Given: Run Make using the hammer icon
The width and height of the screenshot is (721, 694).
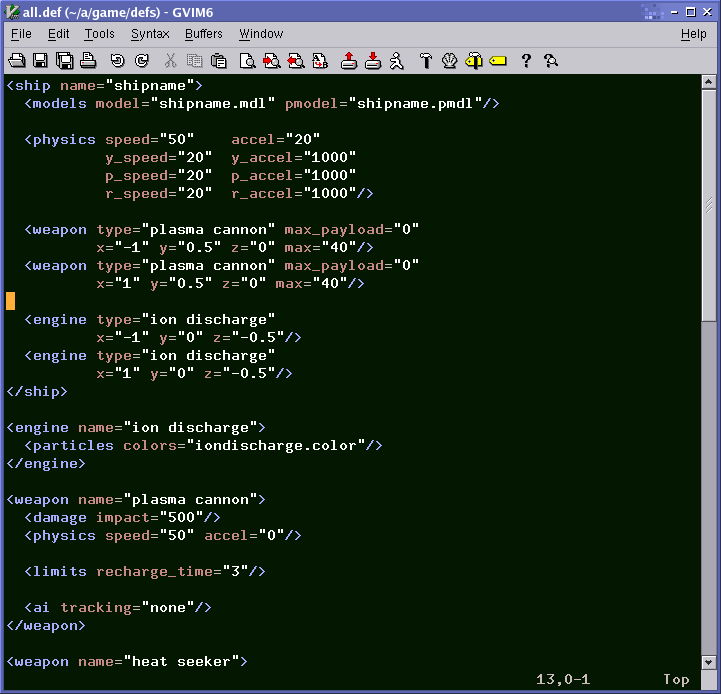Looking at the screenshot, I should click(426, 61).
